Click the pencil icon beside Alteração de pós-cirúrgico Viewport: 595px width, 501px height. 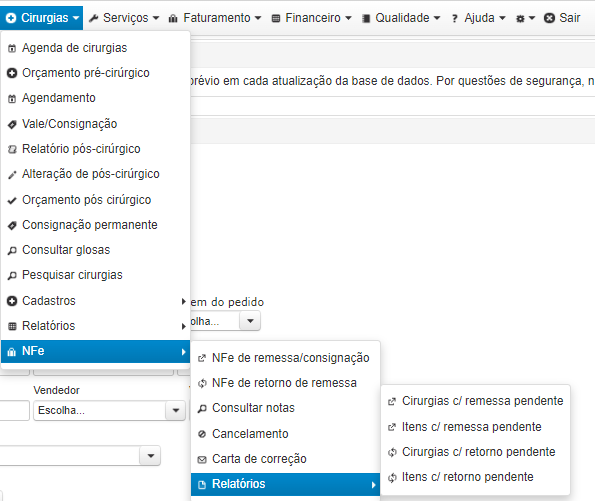12,175
